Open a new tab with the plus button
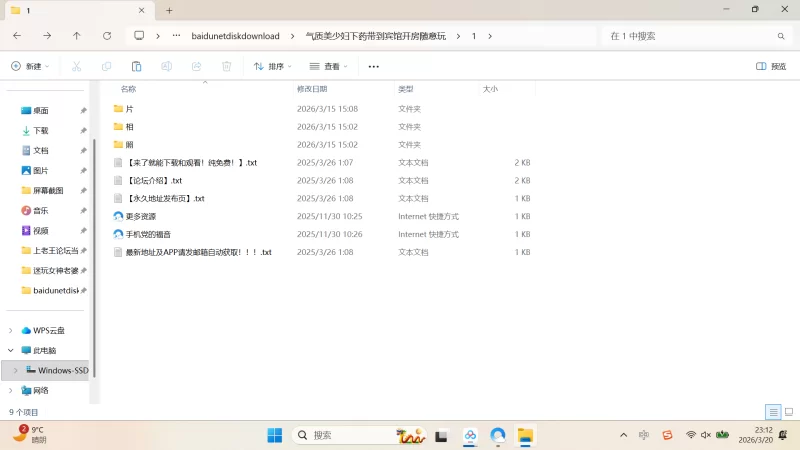800x450 pixels. tap(169, 10)
